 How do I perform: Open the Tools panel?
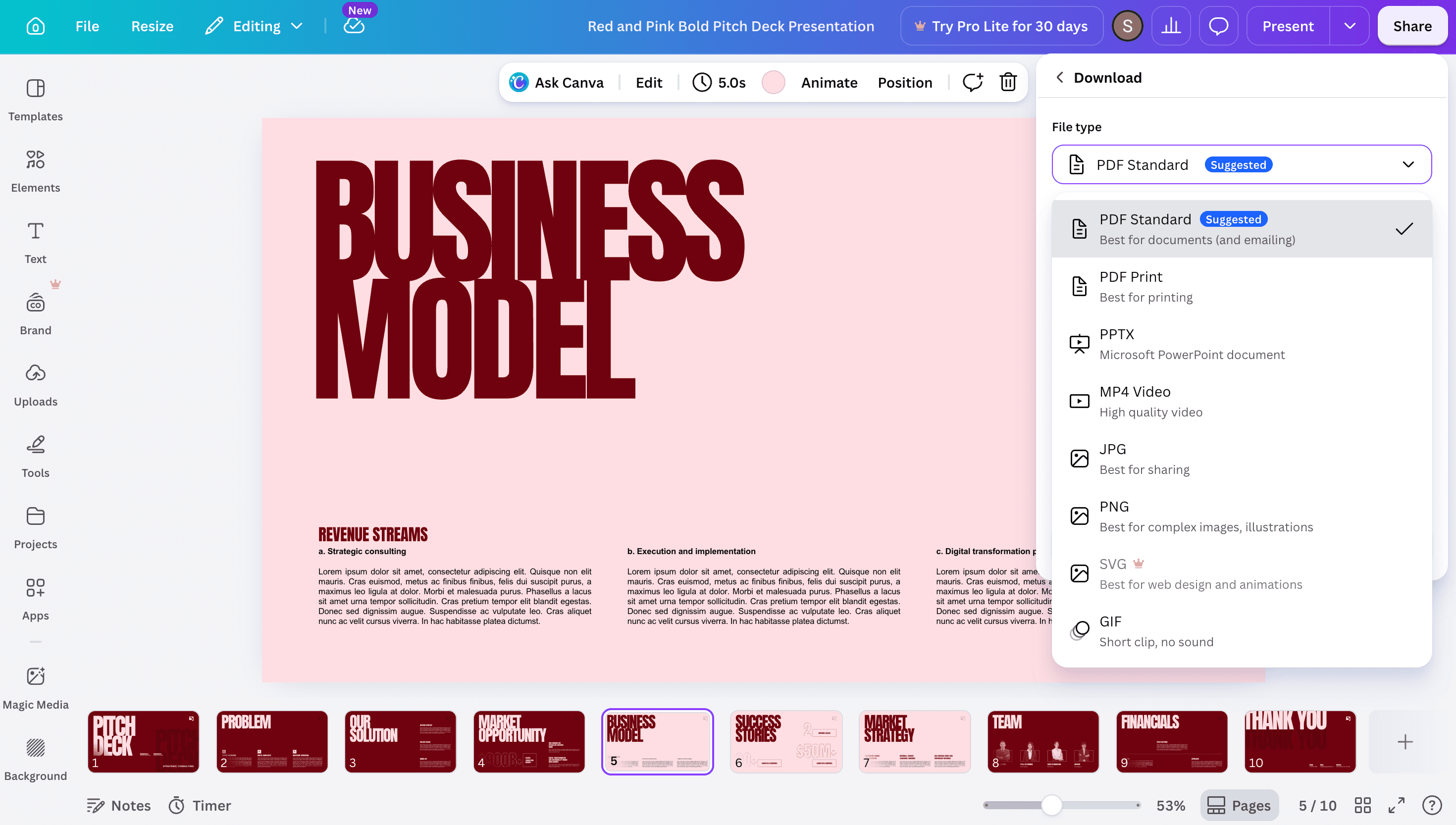[x=35, y=457]
